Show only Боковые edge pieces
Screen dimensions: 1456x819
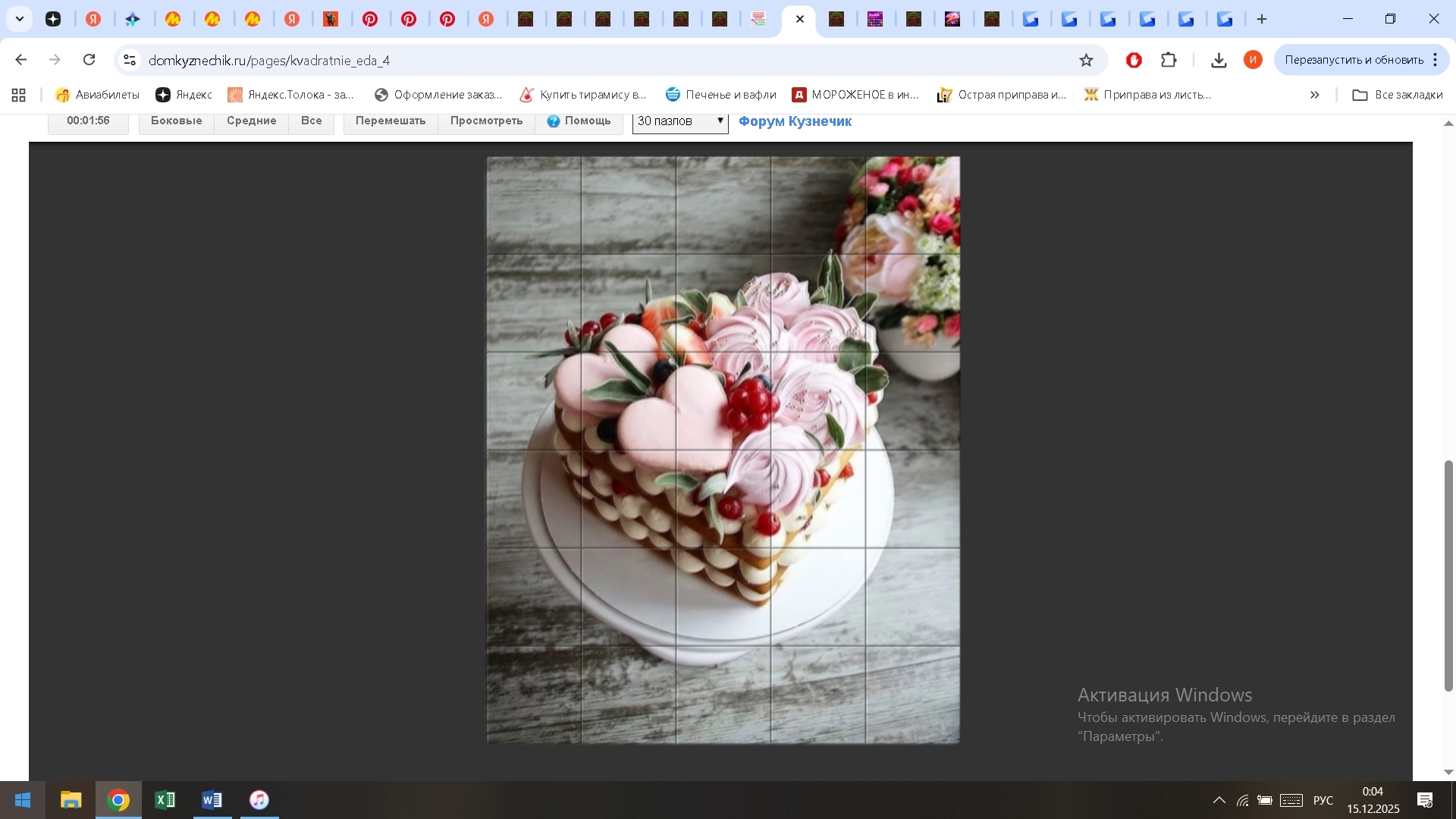[x=176, y=121]
